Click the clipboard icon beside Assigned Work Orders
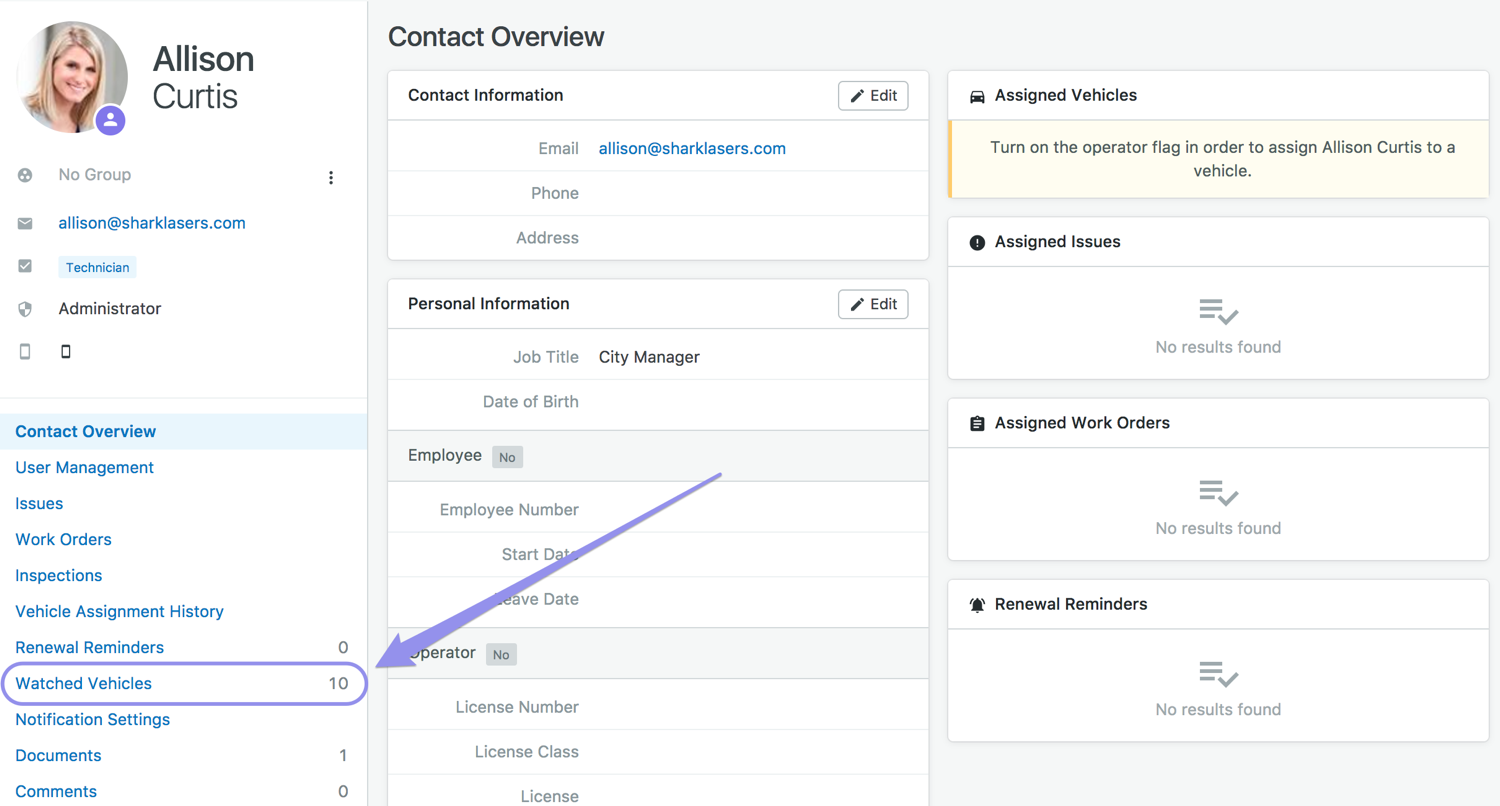Screen dimensions: 1500x806 coord(977,424)
